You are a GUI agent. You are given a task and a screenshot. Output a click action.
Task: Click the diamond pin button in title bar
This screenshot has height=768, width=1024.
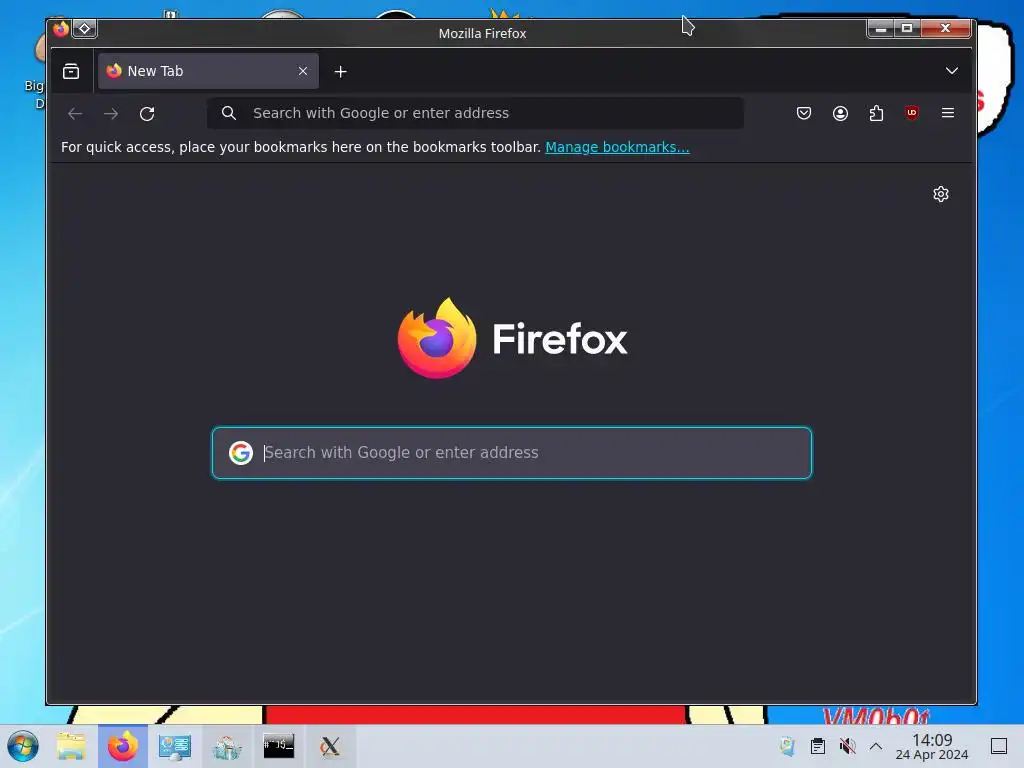[x=84, y=29]
